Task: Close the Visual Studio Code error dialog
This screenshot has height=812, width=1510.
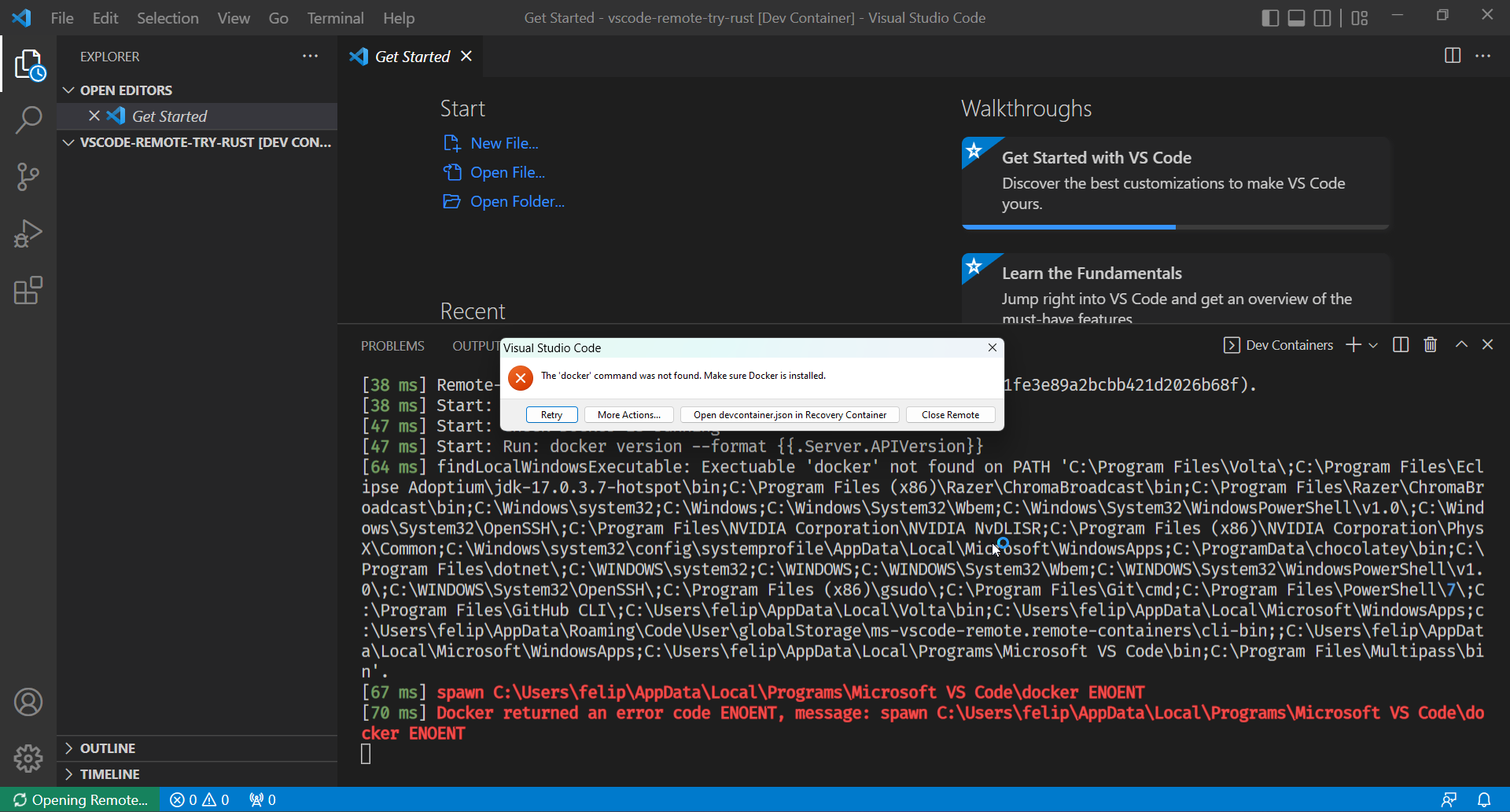Action: [x=993, y=347]
